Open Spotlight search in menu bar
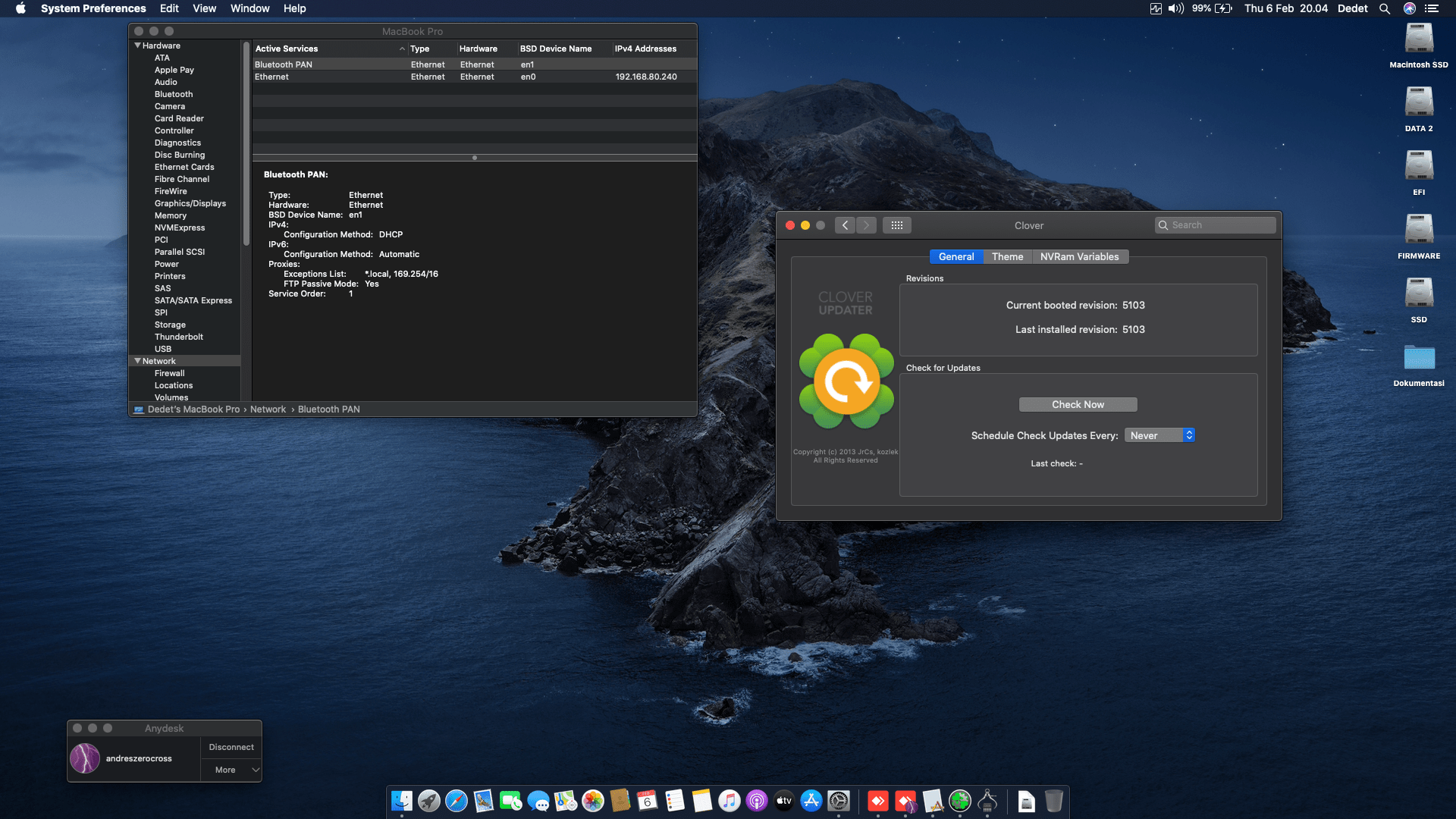Image resolution: width=1456 pixels, height=819 pixels. (1385, 8)
